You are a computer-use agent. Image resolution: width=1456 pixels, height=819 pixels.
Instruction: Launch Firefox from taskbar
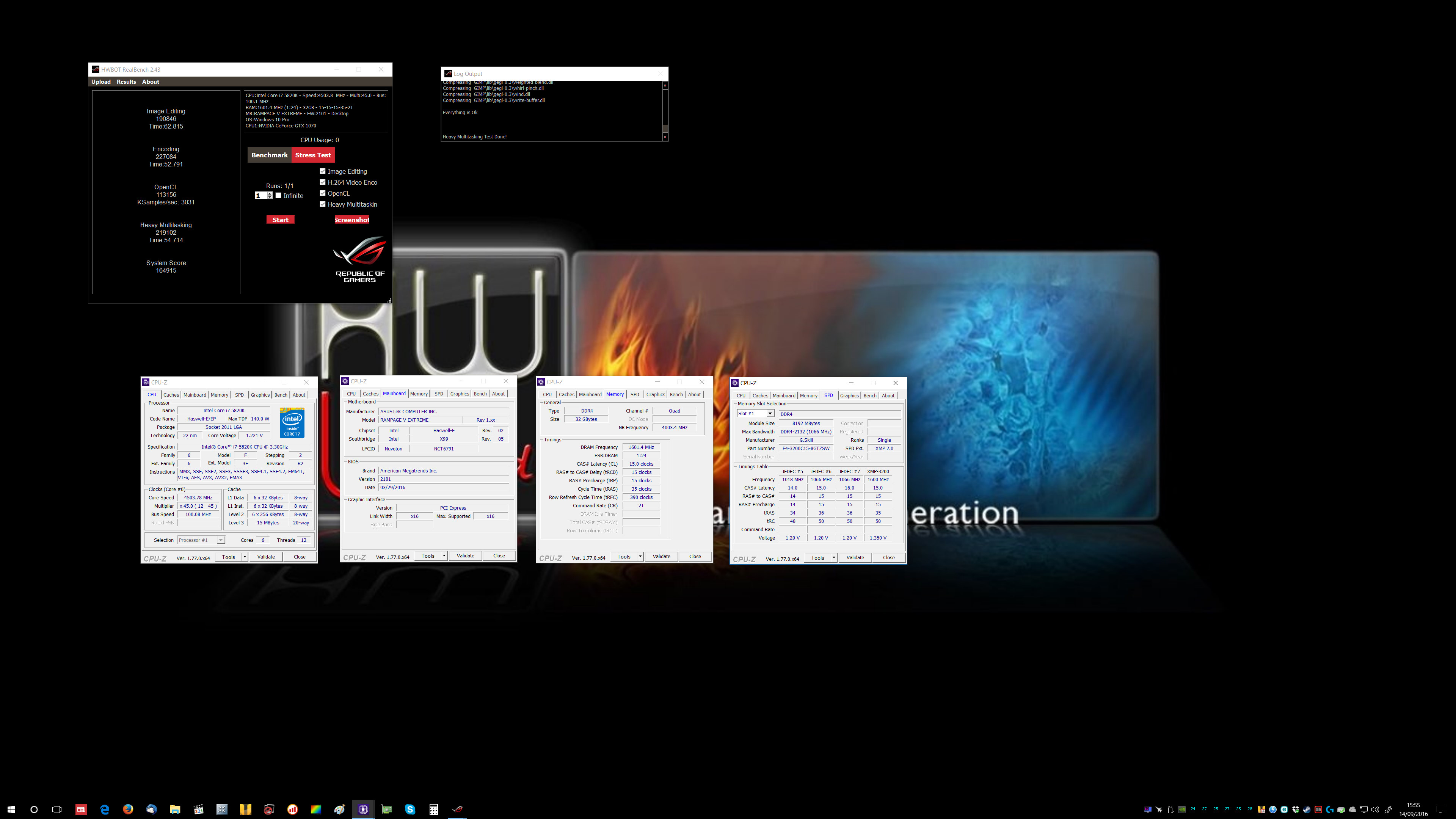[128, 810]
